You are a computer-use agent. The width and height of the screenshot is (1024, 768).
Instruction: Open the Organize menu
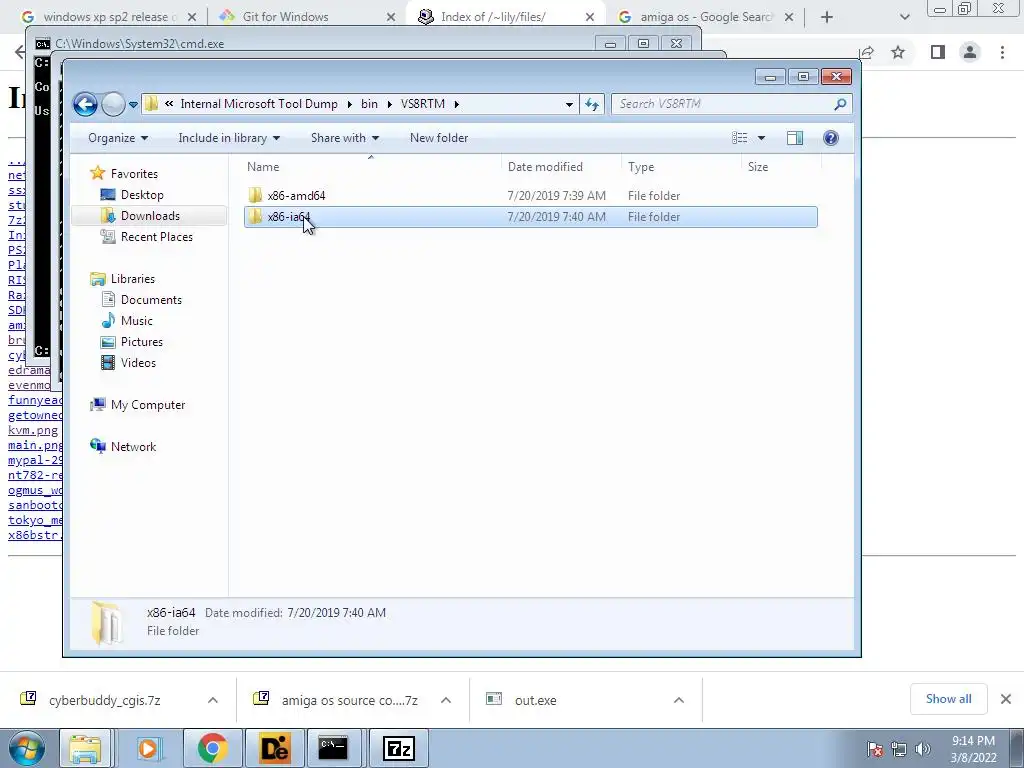[x=118, y=138]
